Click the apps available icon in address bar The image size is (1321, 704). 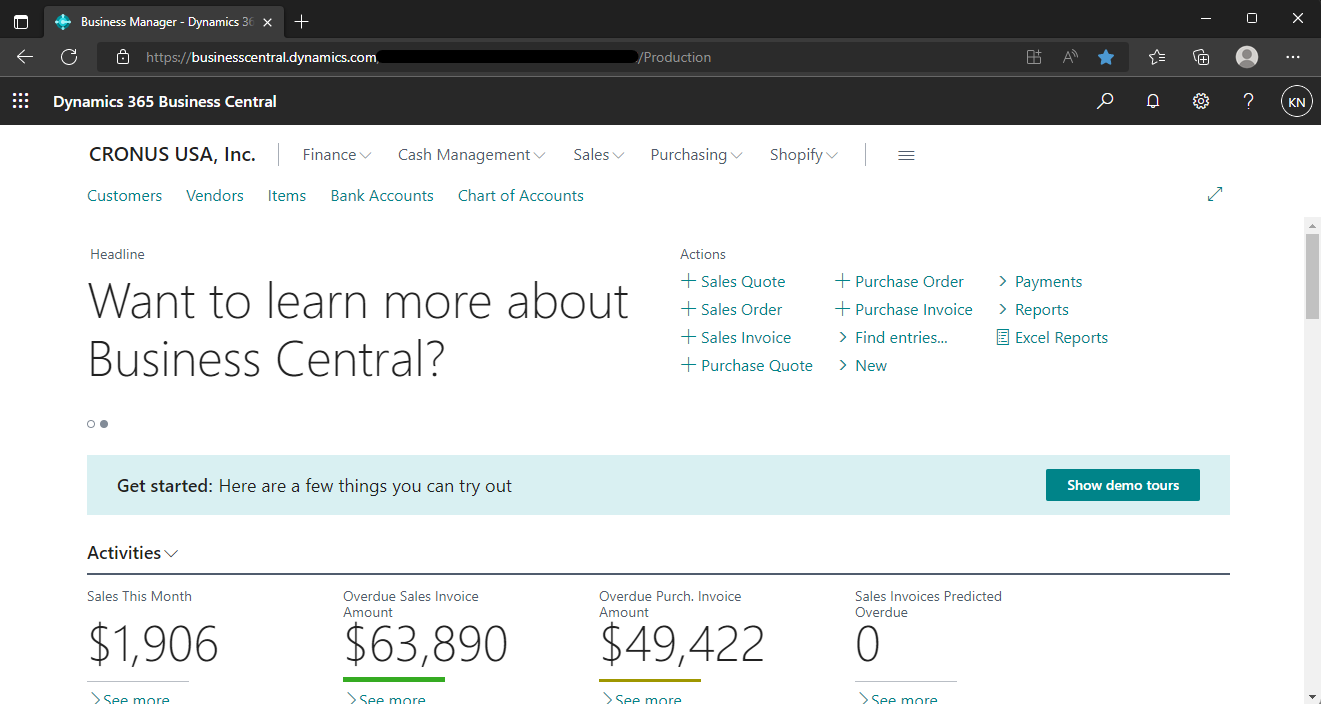click(1034, 57)
